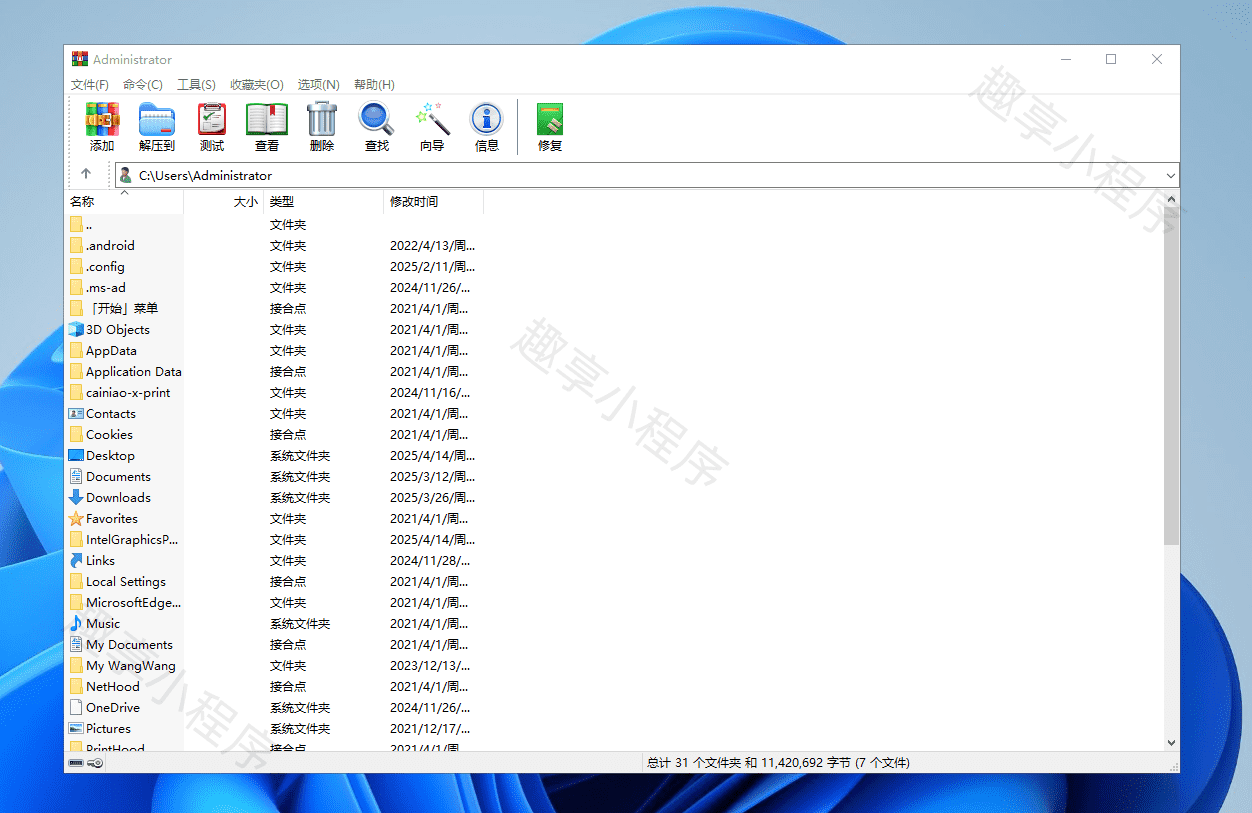This screenshot has height=813, width=1252.
Task: Click the 解压到 (Extract to) toolbar icon
Action: pyautogui.click(x=157, y=119)
